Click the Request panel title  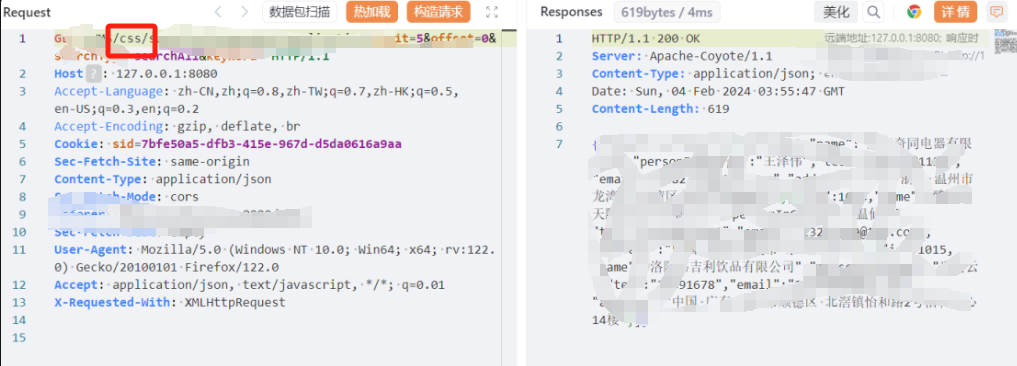(27, 12)
